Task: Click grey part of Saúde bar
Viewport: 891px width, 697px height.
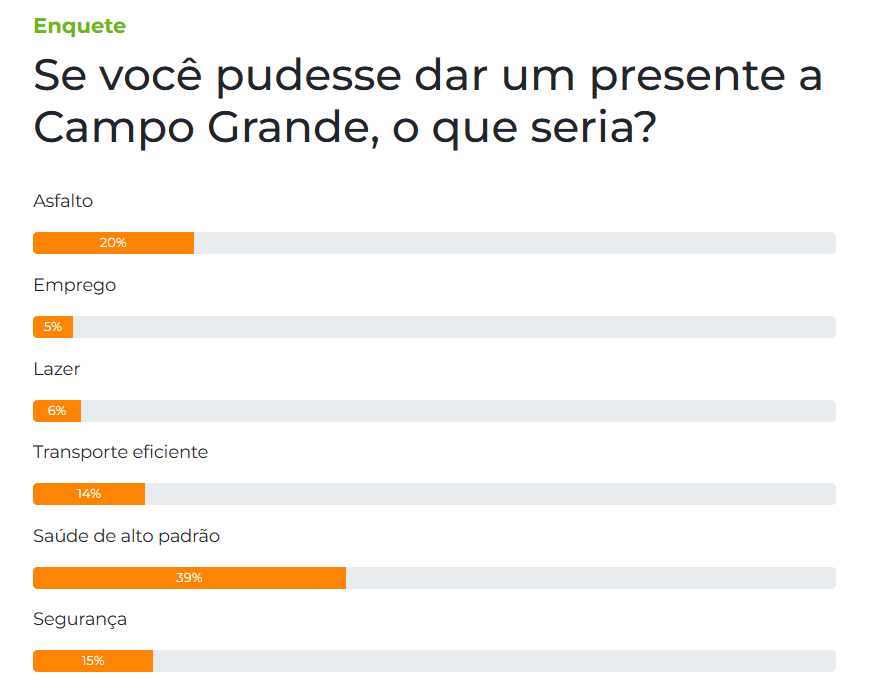Action: (x=591, y=578)
